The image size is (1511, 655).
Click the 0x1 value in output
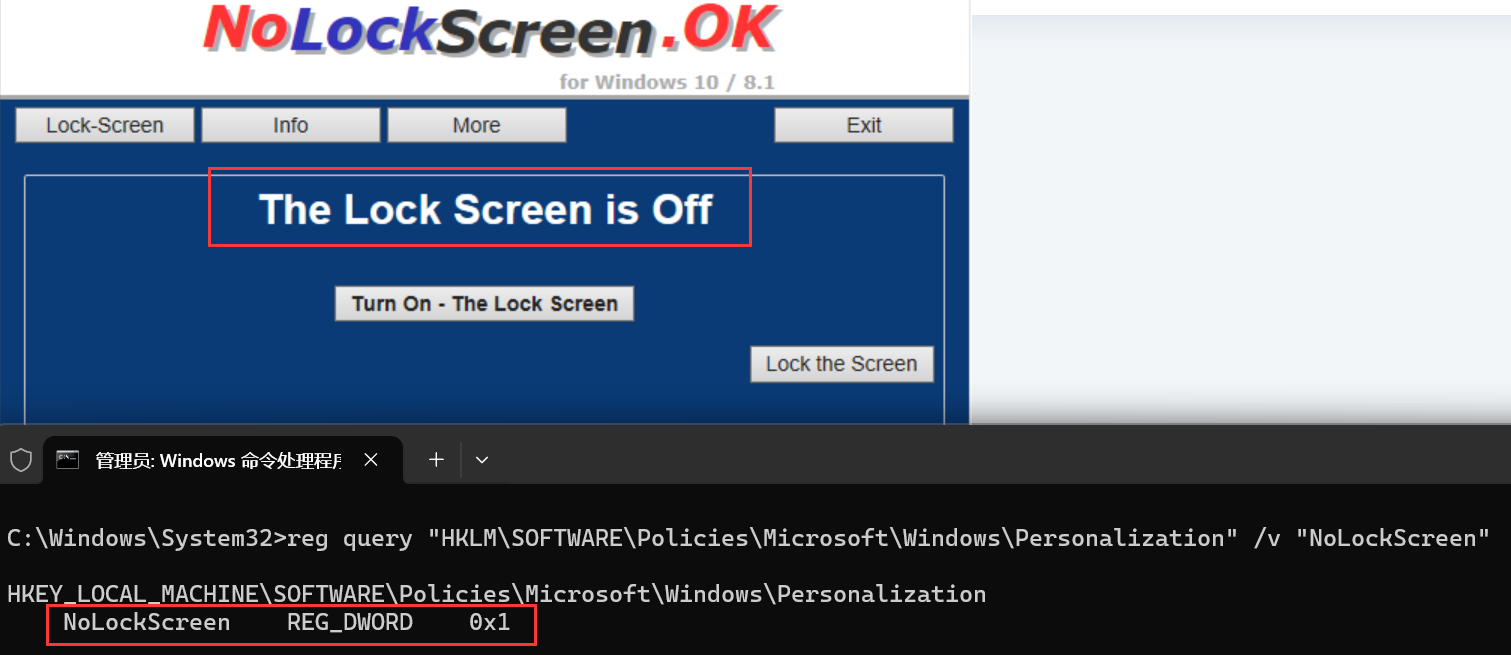pos(490,622)
